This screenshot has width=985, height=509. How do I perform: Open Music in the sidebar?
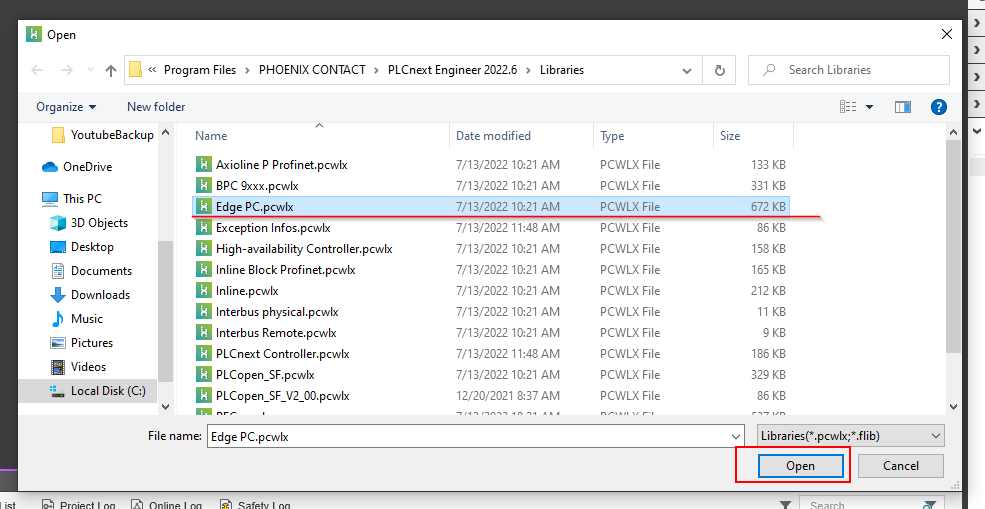click(76, 319)
